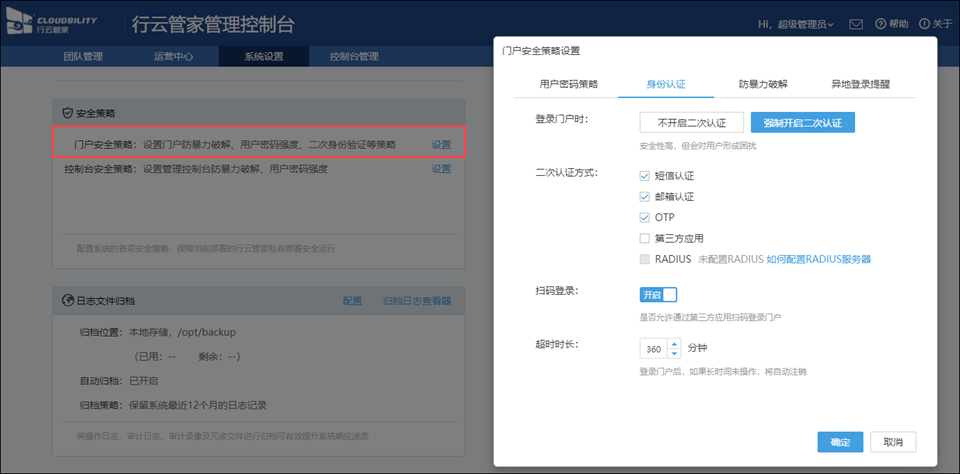Uncheck the 短信认证 checkbox
The height and width of the screenshot is (474, 960).
(x=645, y=175)
